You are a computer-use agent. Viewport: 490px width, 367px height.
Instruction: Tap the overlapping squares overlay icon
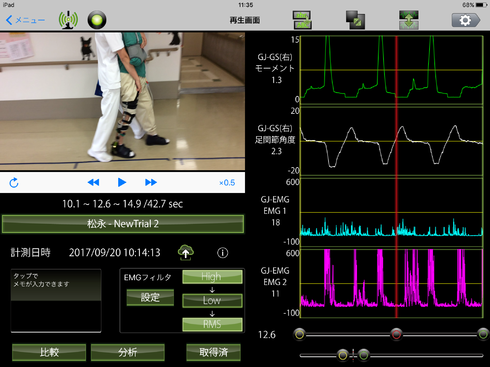click(x=355, y=20)
